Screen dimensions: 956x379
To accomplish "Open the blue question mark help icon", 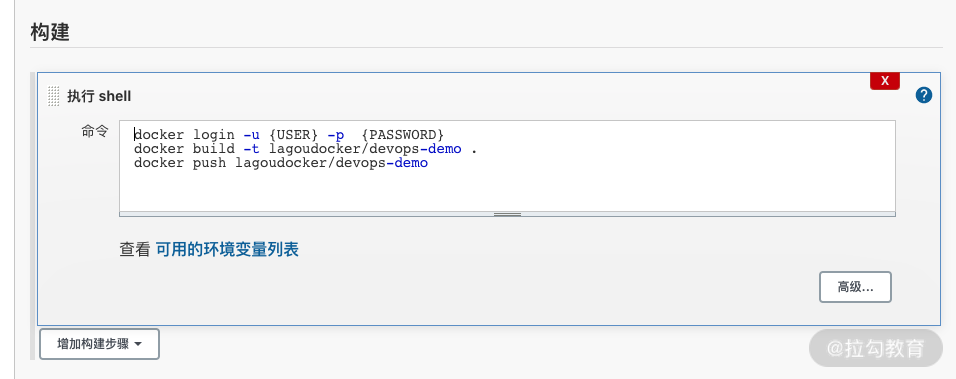I will (924, 95).
